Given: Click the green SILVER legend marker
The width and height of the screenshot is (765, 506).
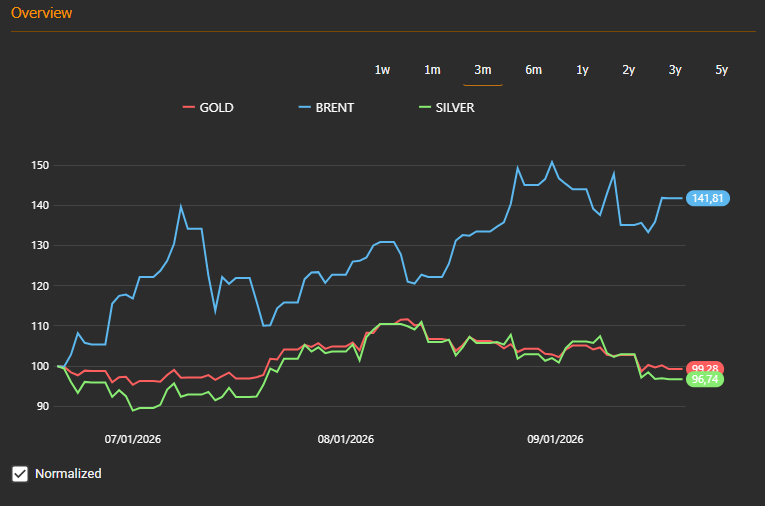Looking at the screenshot, I should [425, 107].
